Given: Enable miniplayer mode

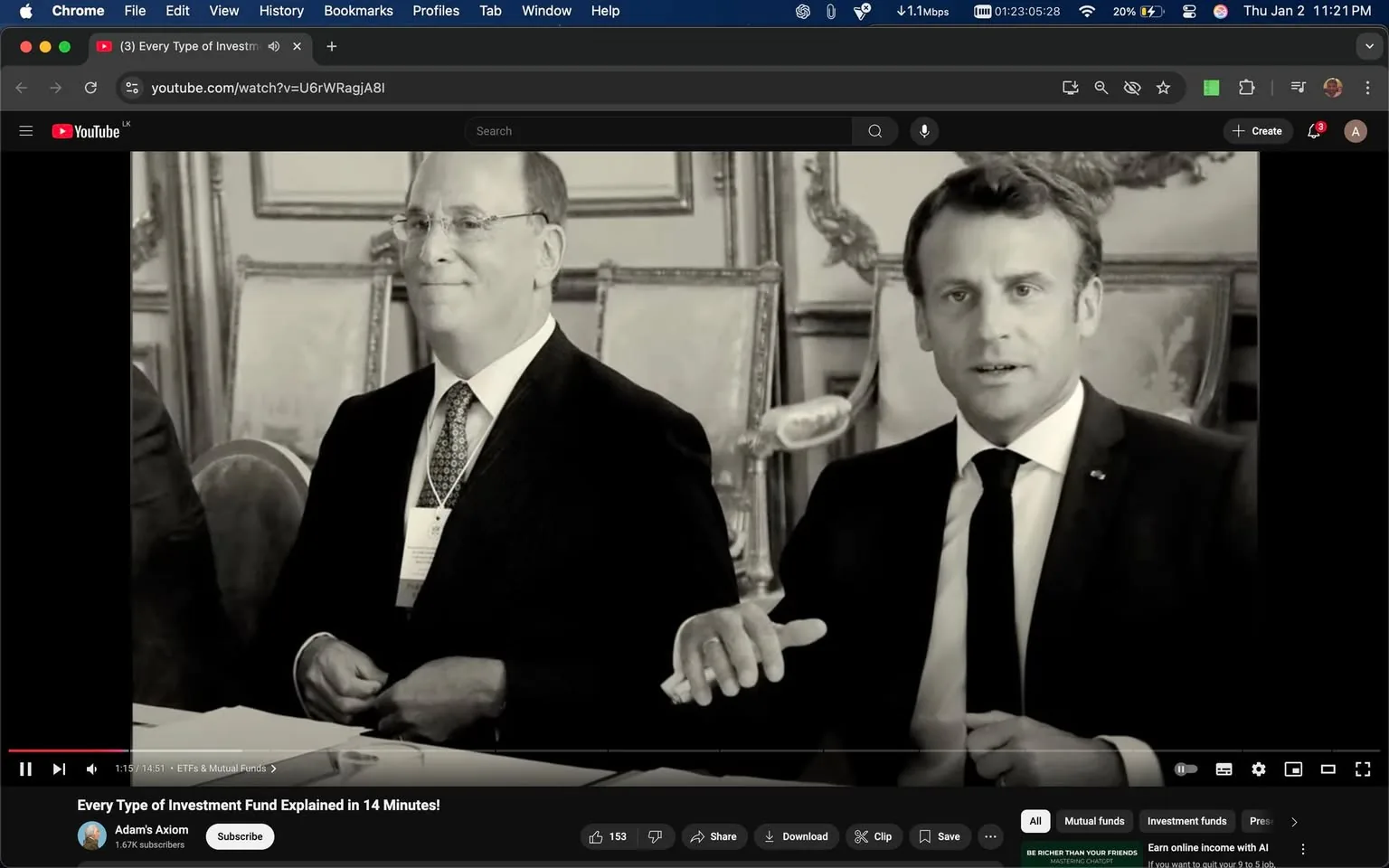Looking at the screenshot, I should pyautogui.click(x=1293, y=769).
